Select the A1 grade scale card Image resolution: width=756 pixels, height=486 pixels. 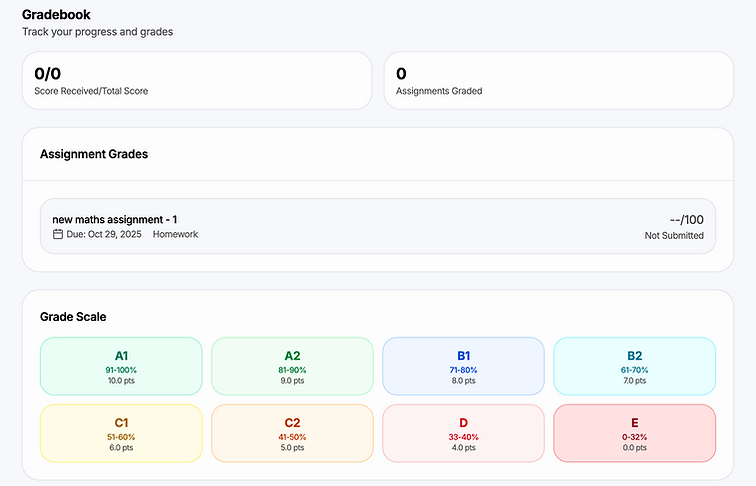pyautogui.click(x=121, y=366)
